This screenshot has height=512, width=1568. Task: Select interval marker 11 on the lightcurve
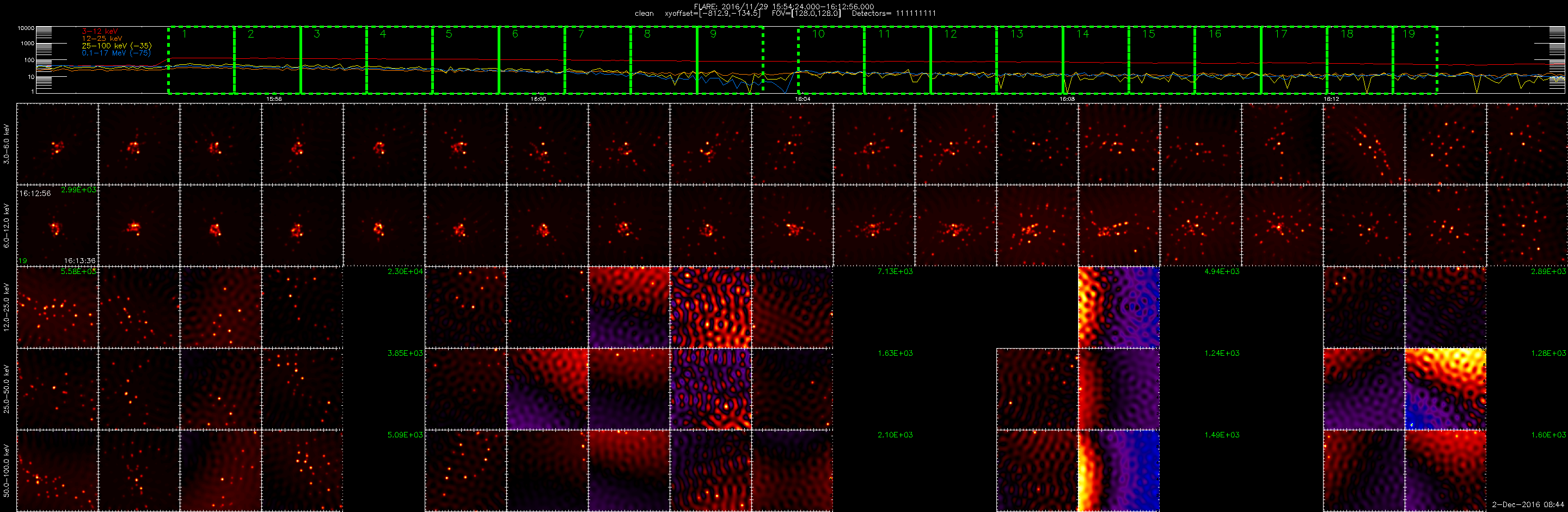coord(884,34)
